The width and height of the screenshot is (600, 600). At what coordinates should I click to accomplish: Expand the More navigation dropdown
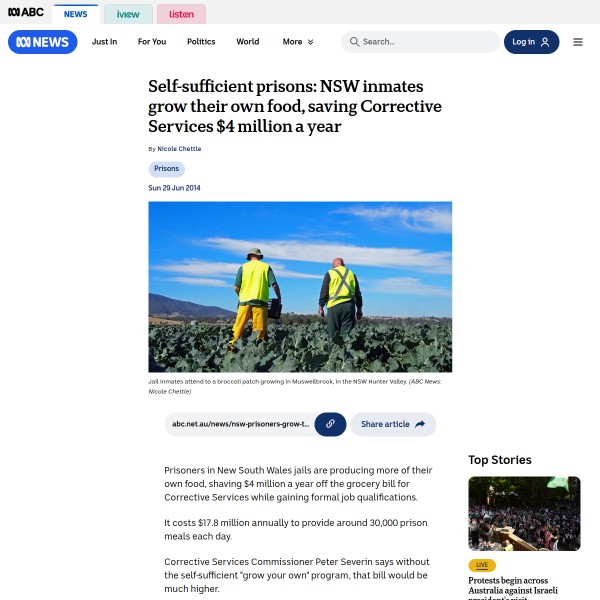pyautogui.click(x=298, y=42)
